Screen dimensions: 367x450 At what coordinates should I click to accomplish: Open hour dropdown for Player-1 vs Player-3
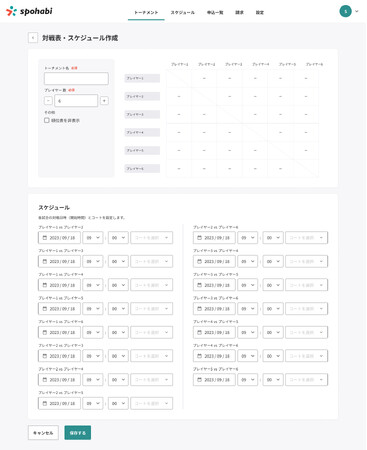pos(93,261)
